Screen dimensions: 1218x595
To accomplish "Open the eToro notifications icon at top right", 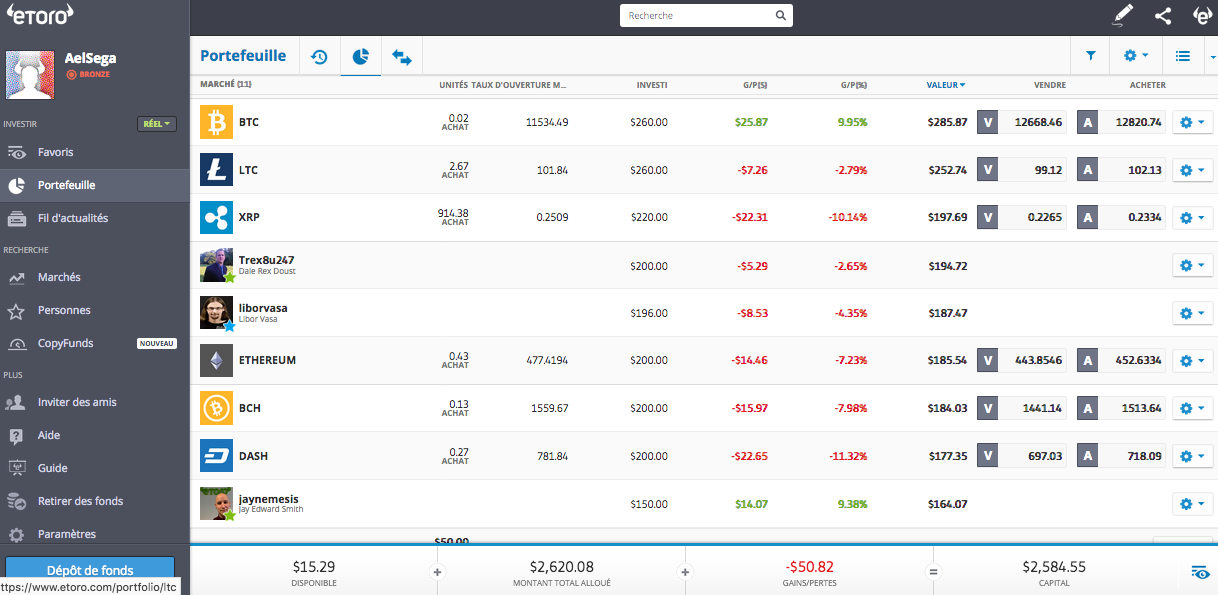I will coord(1203,15).
